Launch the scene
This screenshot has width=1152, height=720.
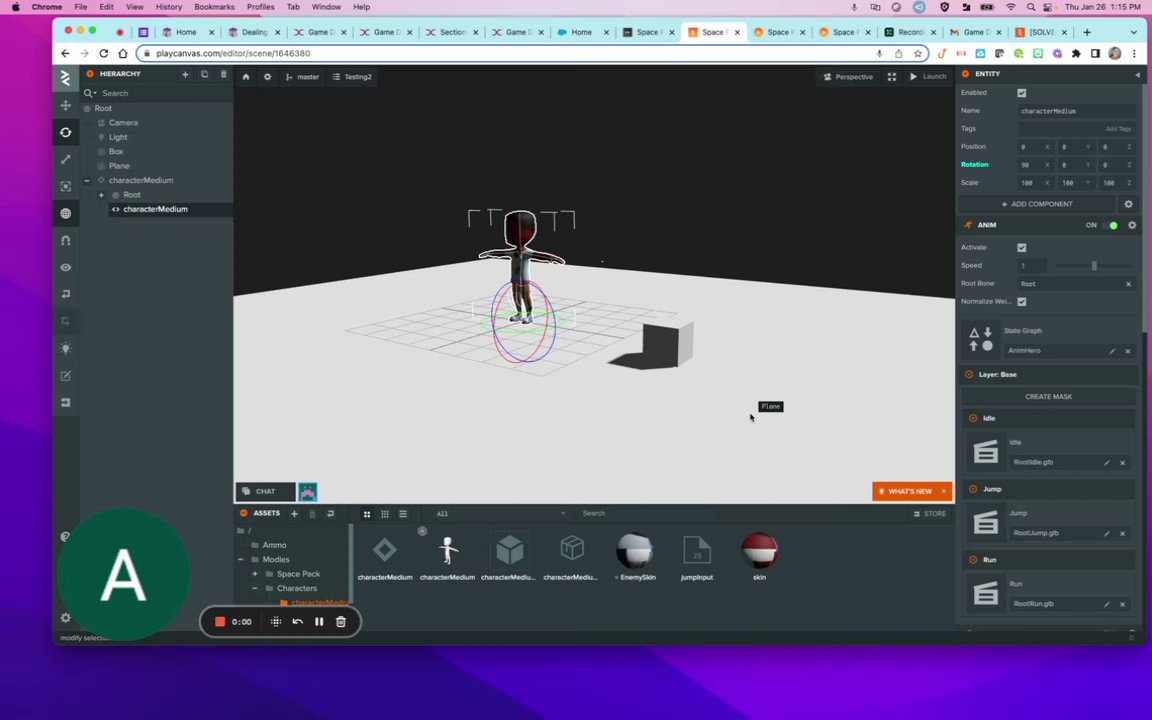tap(928, 76)
